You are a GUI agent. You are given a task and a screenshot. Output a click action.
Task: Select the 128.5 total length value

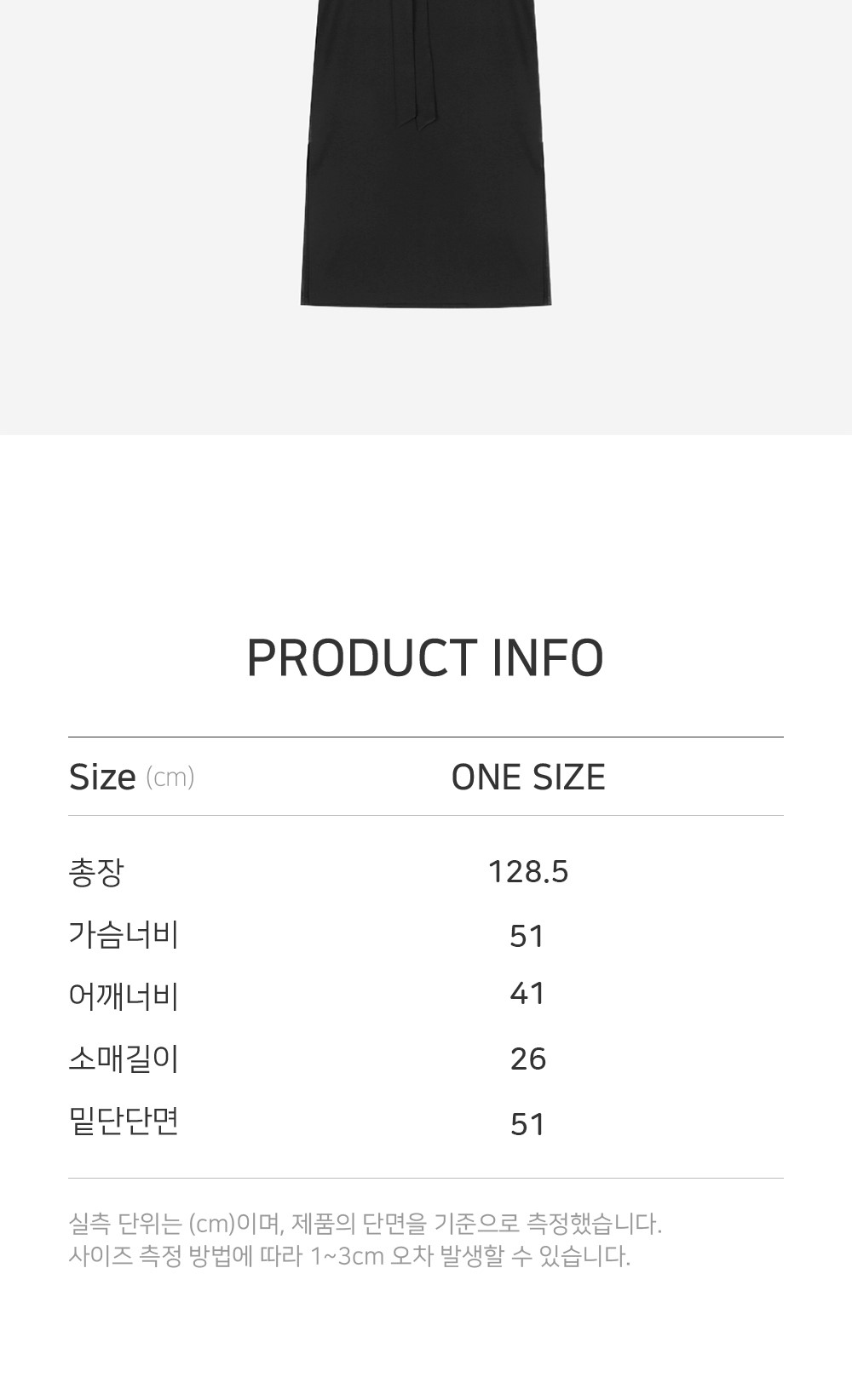[528, 872]
